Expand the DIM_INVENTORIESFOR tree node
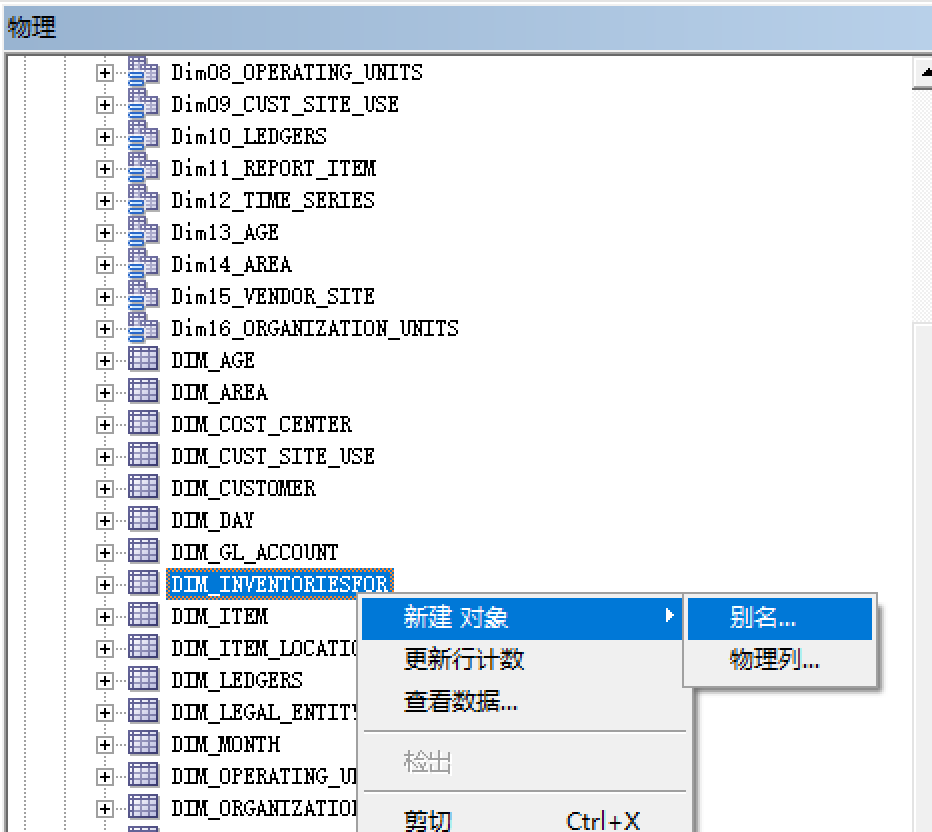Image resolution: width=932 pixels, height=832 pixels. pos(105,585)
